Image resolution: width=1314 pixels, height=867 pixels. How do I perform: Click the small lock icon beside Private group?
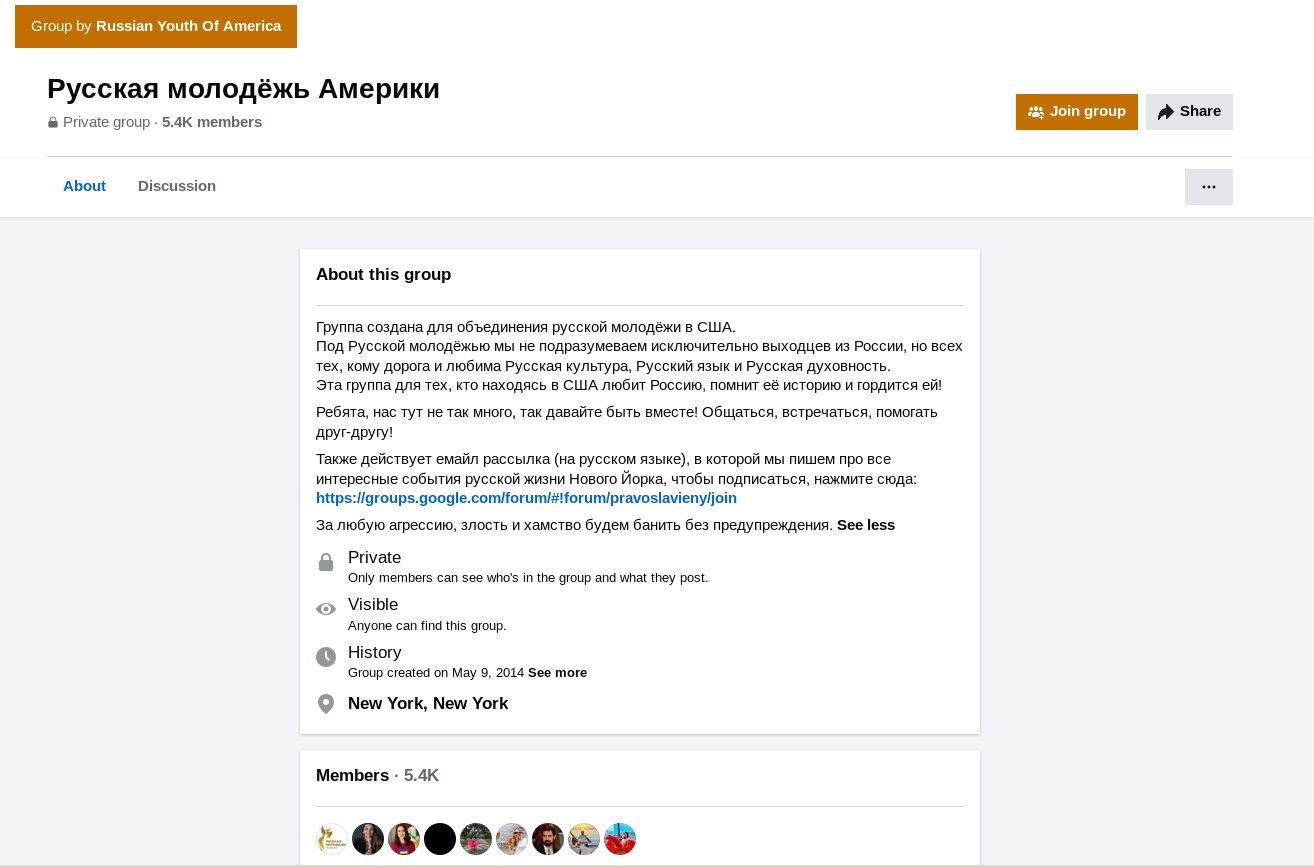(53, 123)
